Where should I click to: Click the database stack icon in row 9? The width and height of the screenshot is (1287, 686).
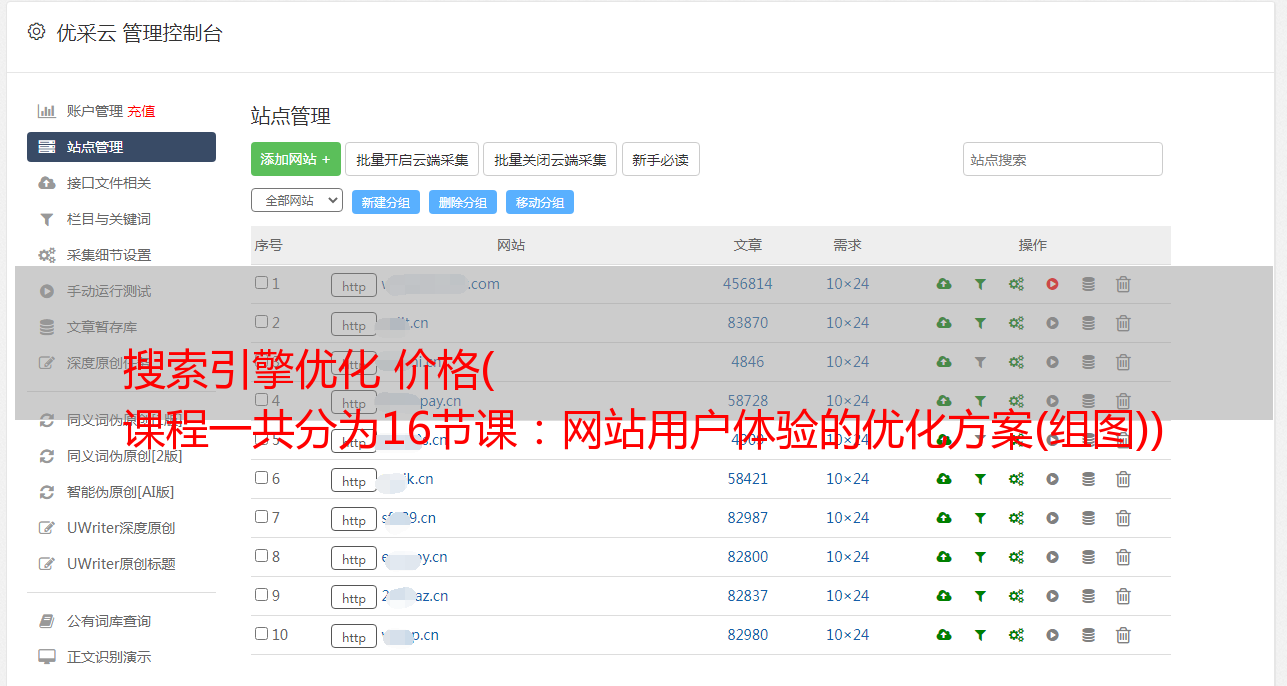click(x=1088, y=596)
